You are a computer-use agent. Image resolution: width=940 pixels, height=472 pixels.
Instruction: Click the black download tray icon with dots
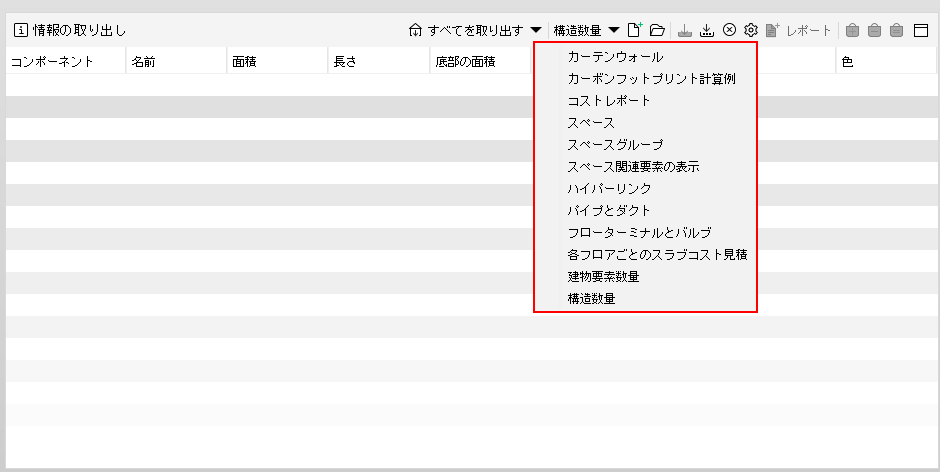pyautogui.click(x=707, y=30)
